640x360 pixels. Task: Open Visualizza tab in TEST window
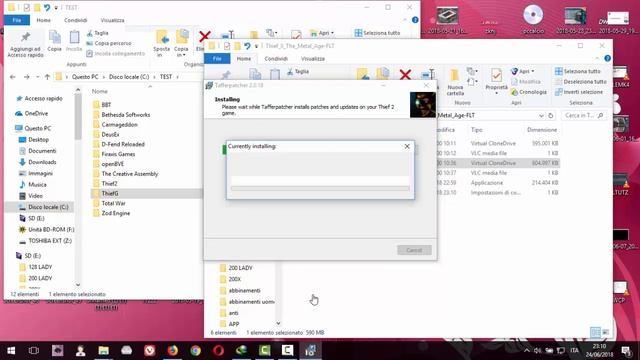click(112, 20)
